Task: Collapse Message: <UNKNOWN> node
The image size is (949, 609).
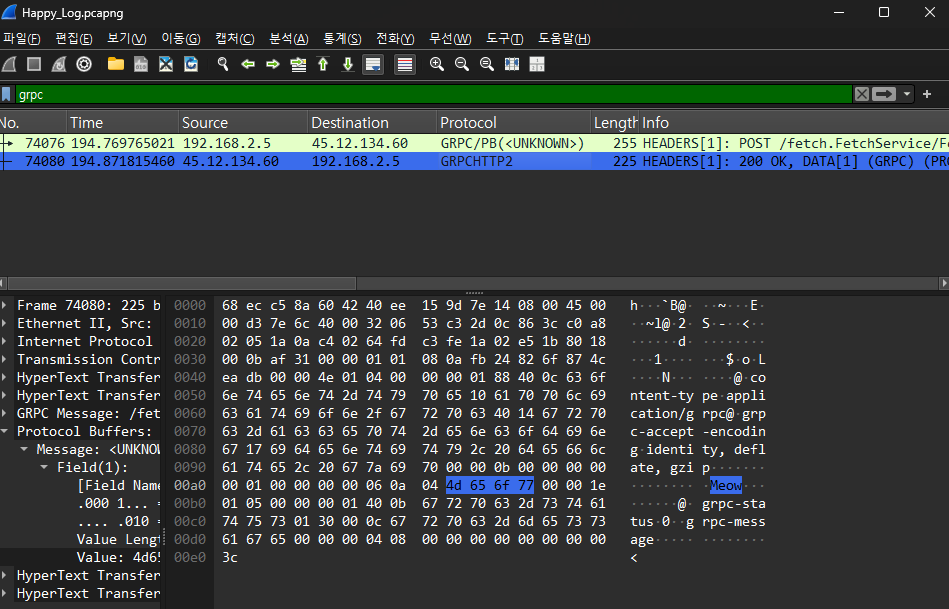Action: pyautogui.click(x=24, y=450)
